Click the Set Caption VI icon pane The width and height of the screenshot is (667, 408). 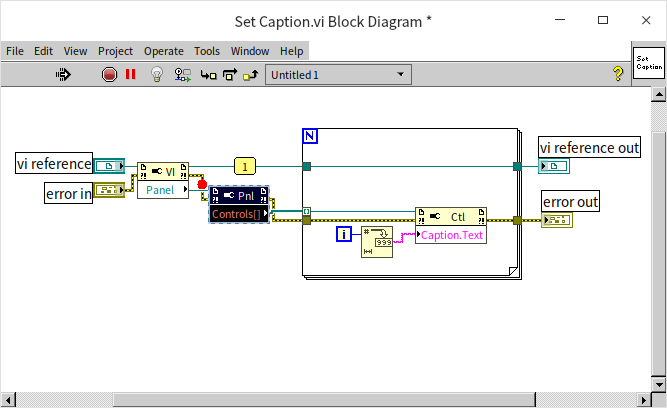point(648,64)
